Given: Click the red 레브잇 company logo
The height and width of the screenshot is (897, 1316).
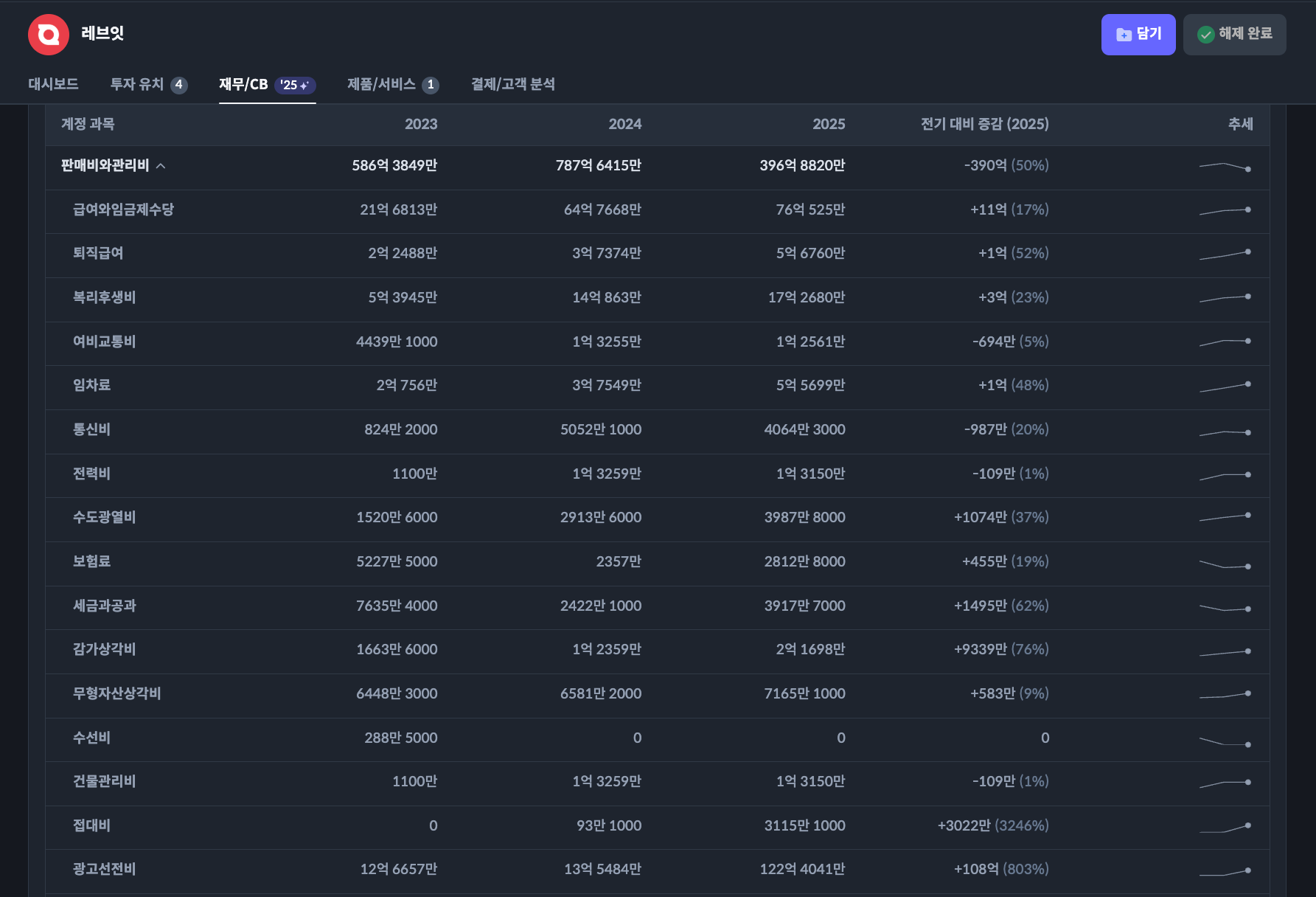Looking at the screenshot, I should coord(49,35).
